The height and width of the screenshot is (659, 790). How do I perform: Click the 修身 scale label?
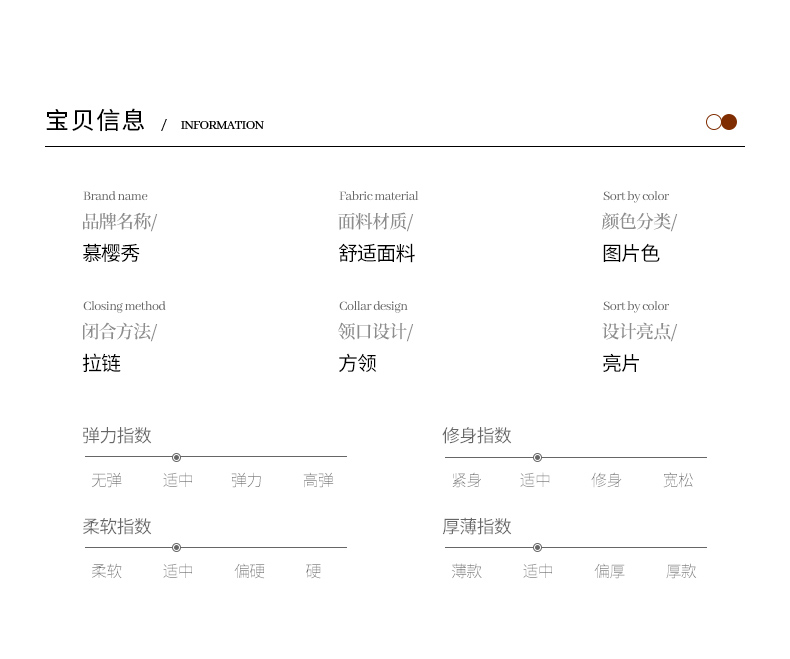click(x=606, y=480)
